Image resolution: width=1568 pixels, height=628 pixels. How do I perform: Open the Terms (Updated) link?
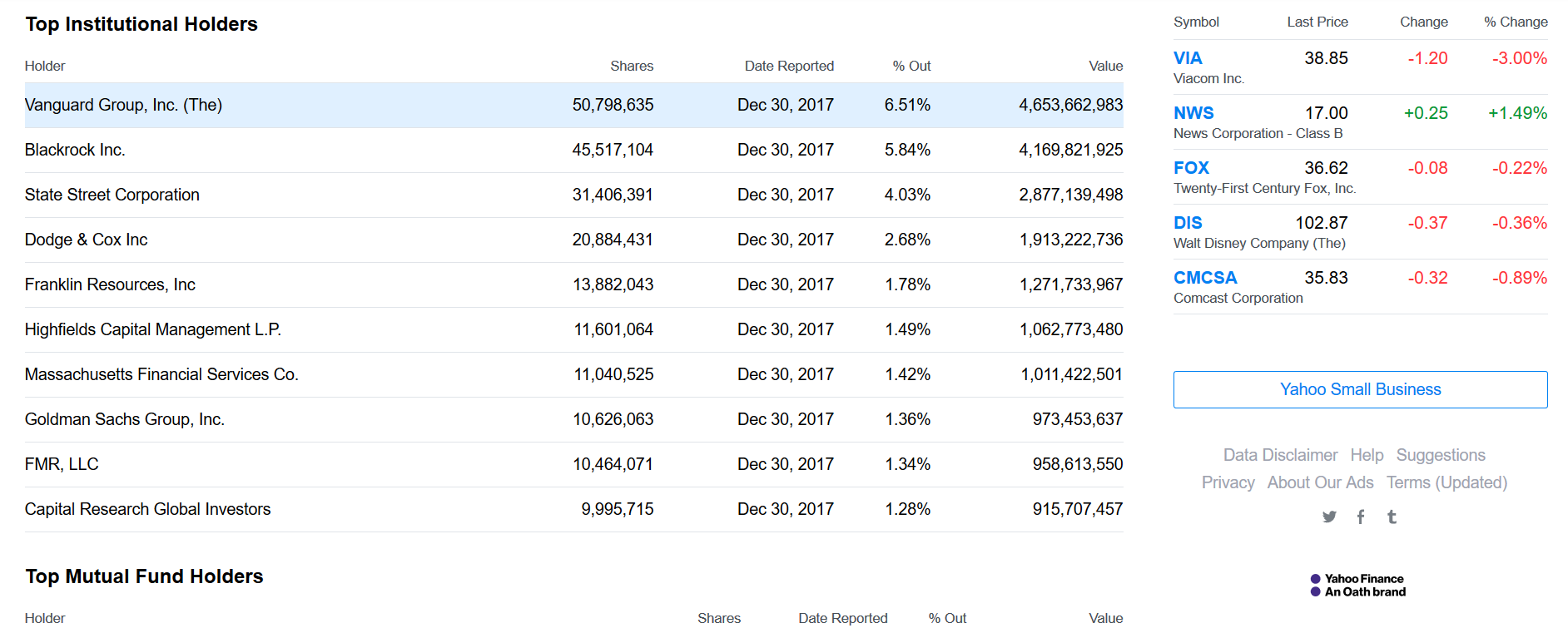[1446, 482]
